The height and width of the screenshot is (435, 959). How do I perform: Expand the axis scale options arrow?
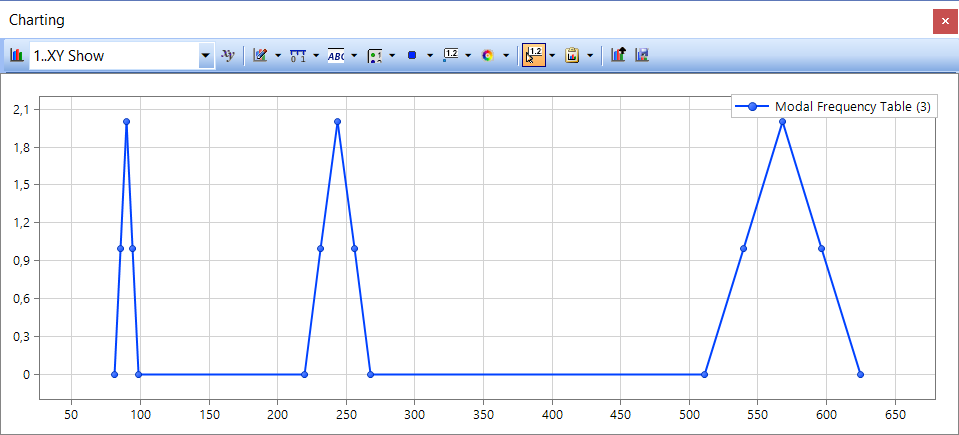316,55
